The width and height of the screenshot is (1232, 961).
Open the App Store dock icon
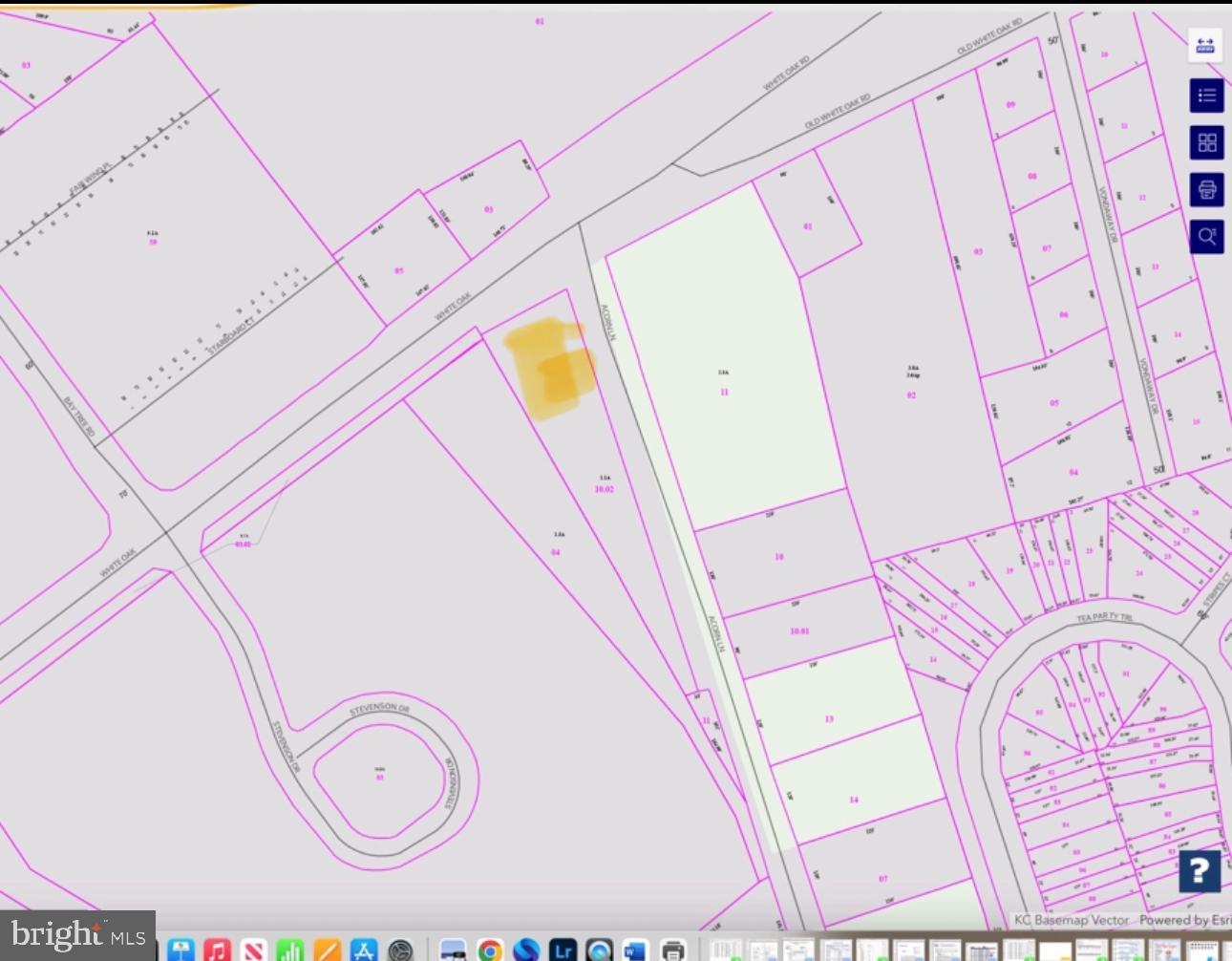(363, 950)
